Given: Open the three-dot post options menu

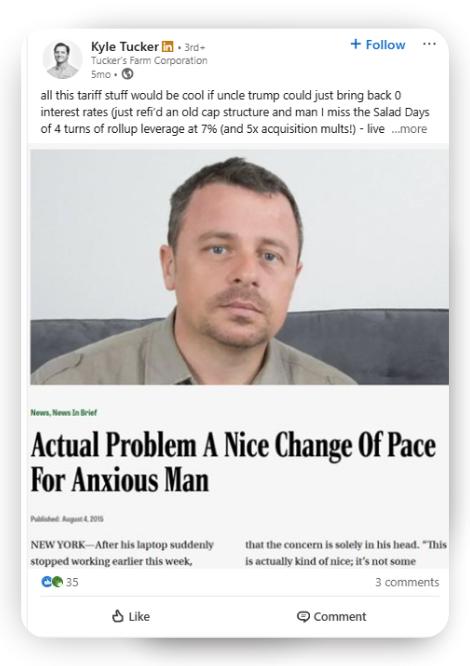Looking at the screenshot, I should tap(429, 44).
